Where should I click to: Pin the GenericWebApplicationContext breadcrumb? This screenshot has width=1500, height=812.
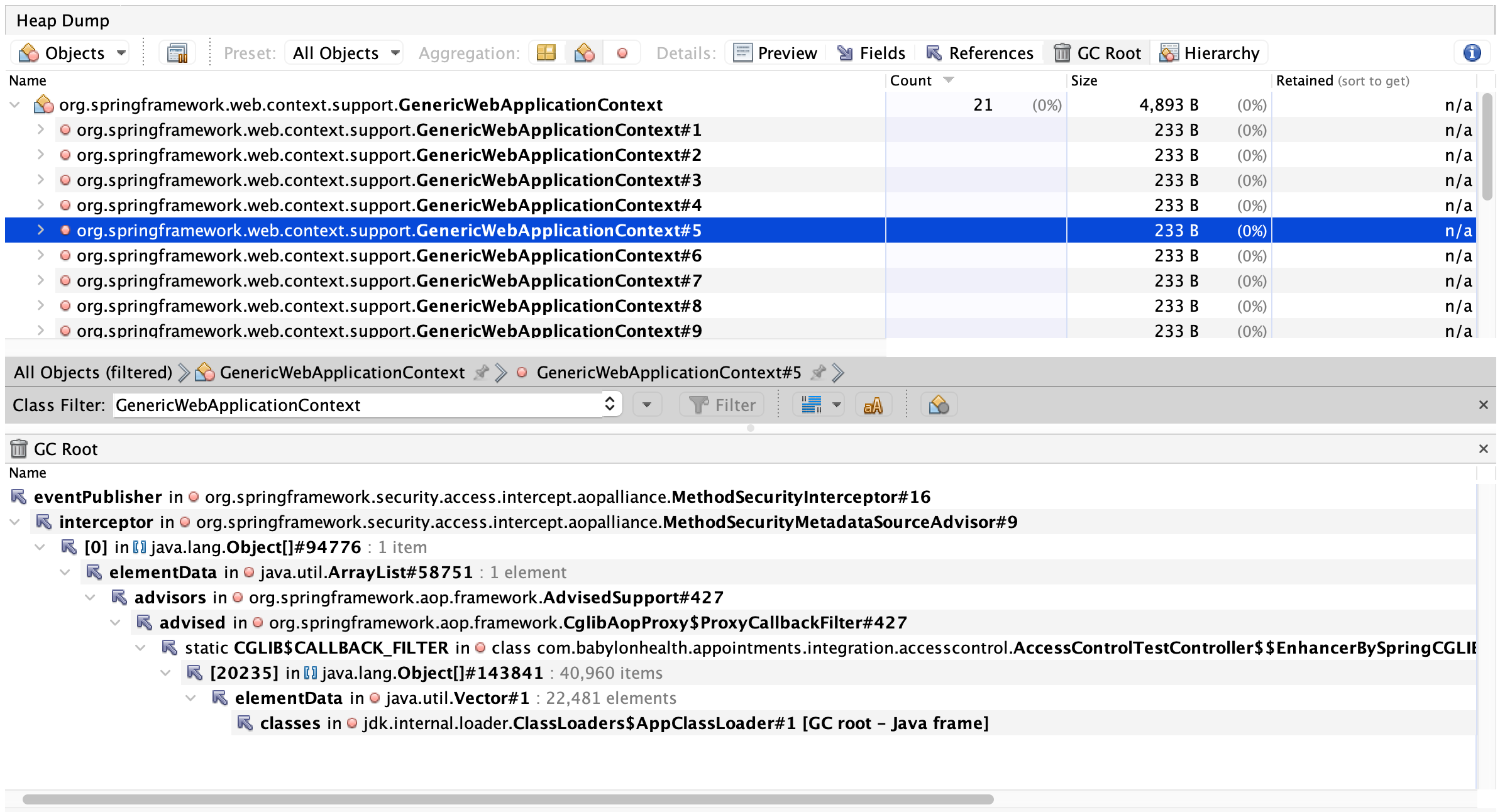(481, 373)
